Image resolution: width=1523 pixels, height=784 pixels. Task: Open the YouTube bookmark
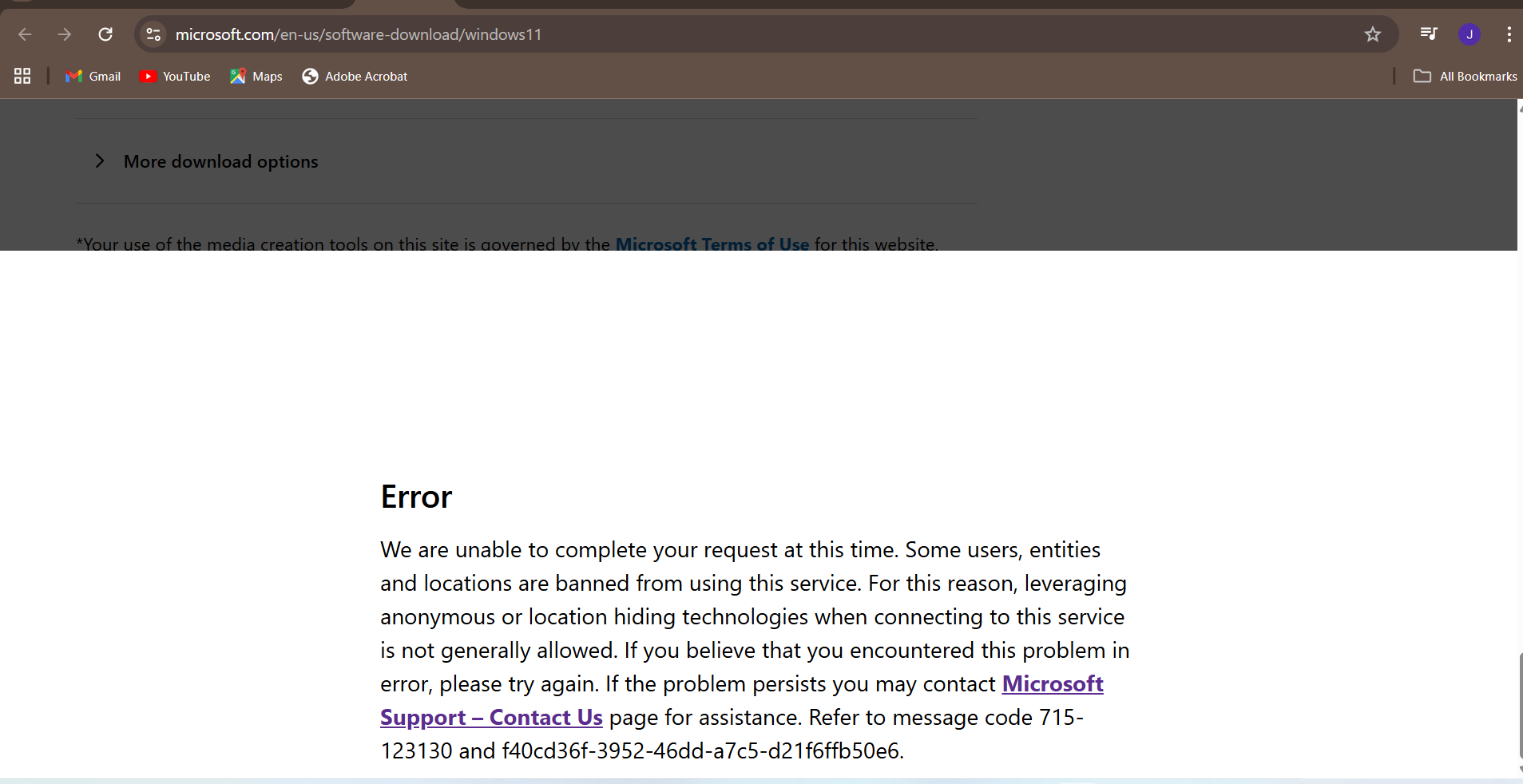click(x=175, y=76)
